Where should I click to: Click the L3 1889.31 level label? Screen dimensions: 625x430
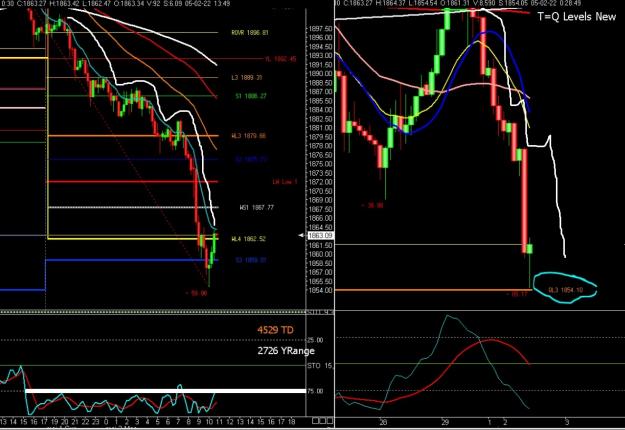click(x=247, y=77)
